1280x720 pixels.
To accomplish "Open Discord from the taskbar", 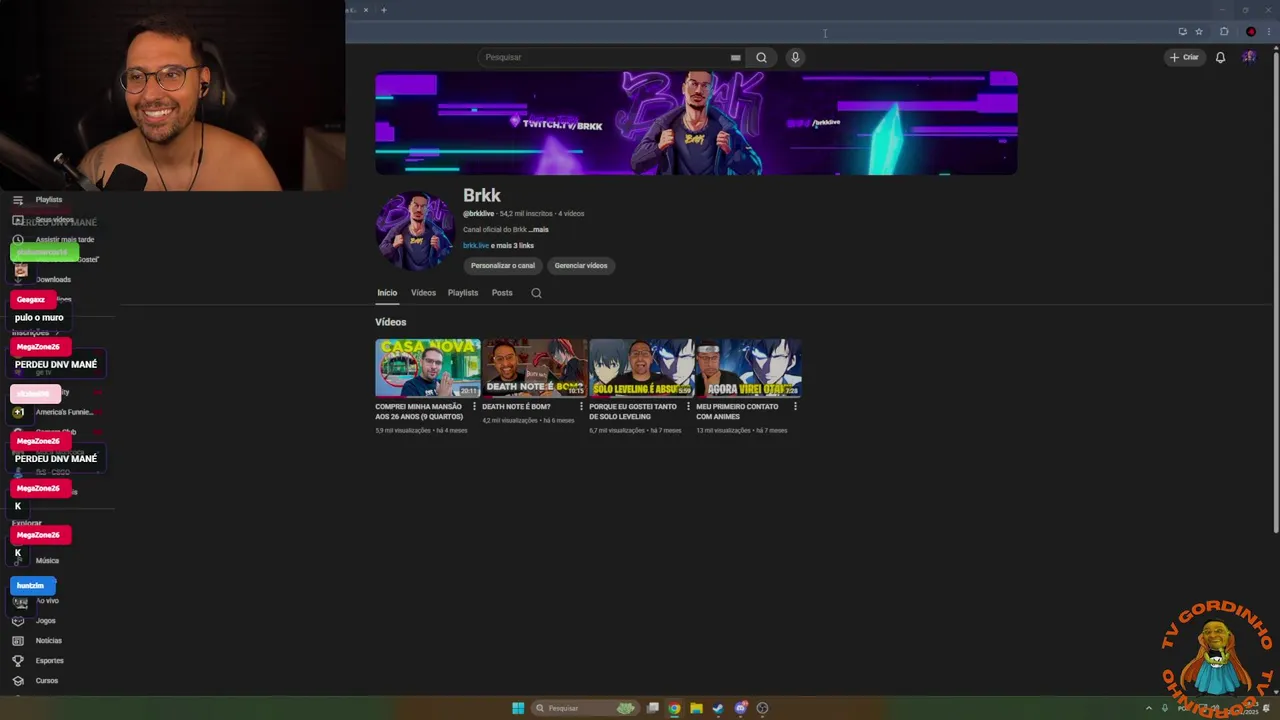I will click(x=740, y=708).
